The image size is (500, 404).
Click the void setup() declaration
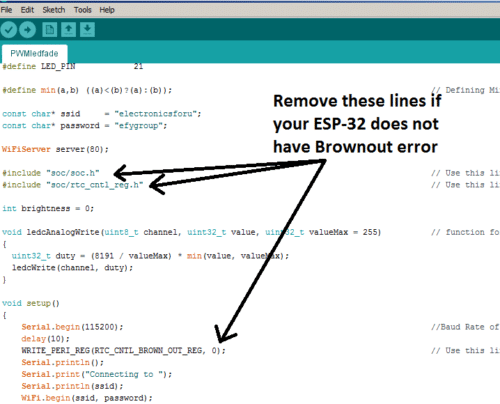pos(31,303)
